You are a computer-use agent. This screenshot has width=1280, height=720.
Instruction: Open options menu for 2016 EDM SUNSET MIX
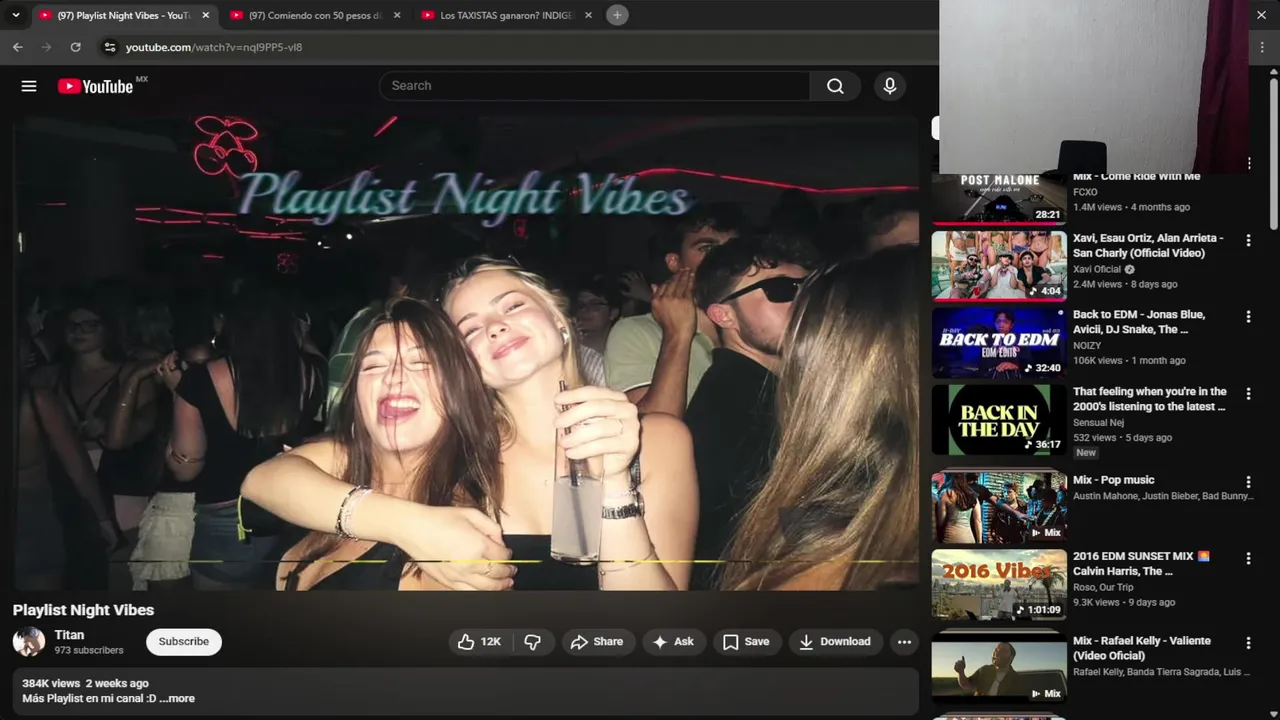[1248, 559]
